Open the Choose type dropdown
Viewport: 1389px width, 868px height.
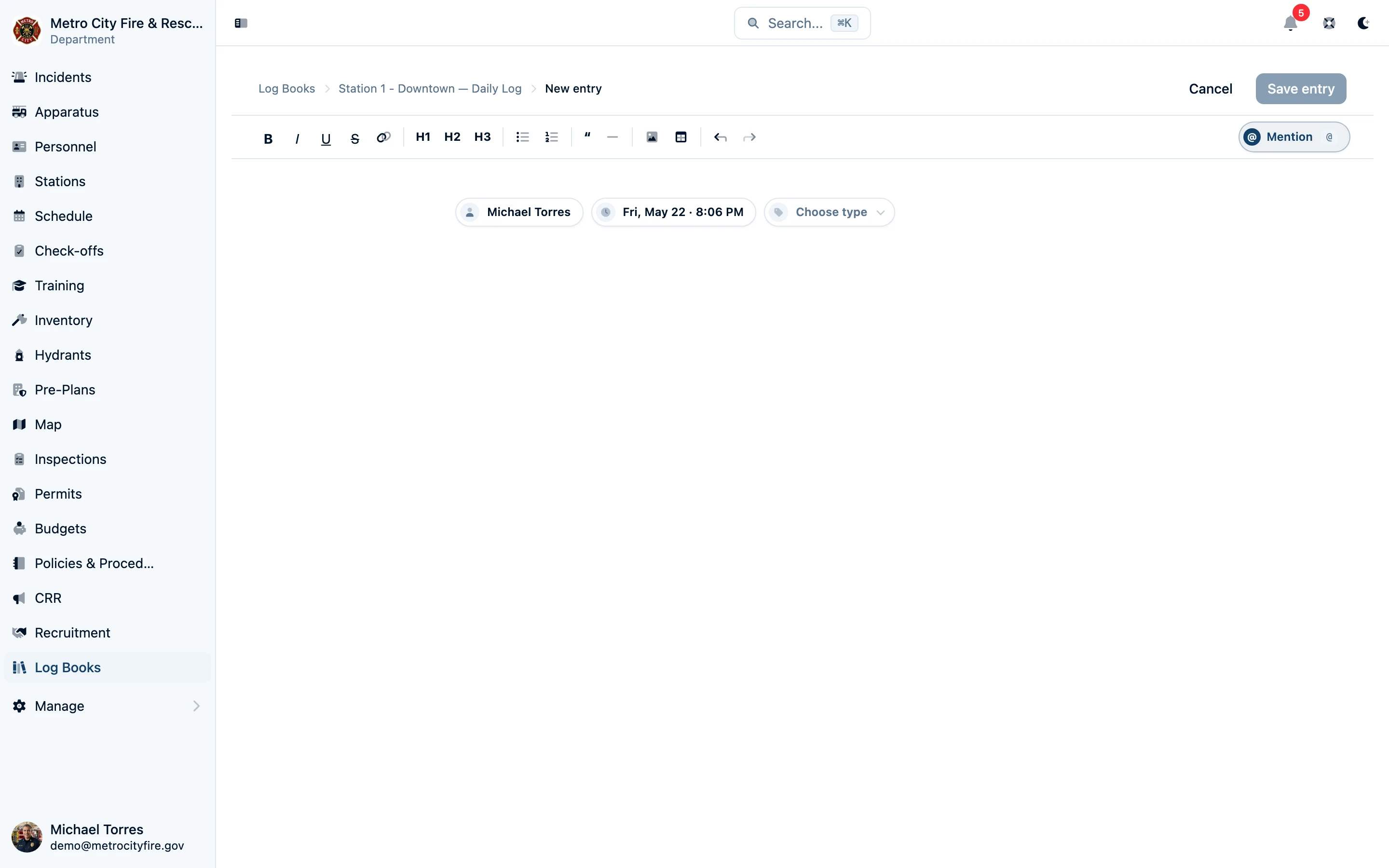click(x=830, y=212)
